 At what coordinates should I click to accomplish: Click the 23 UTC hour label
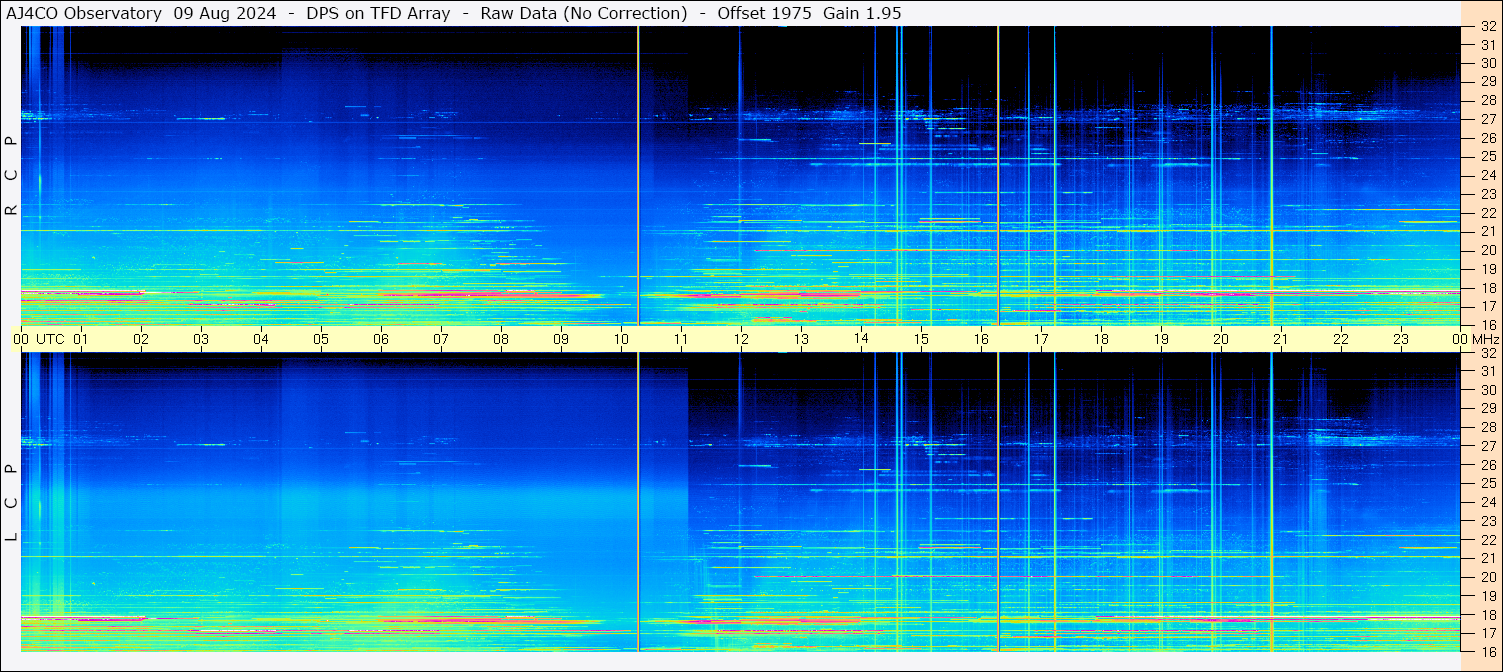(x=1401, y=339)
